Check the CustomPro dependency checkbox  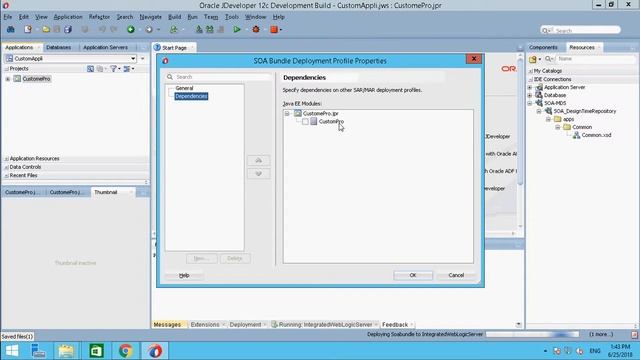pyautogui.click(x=305, y=122)
